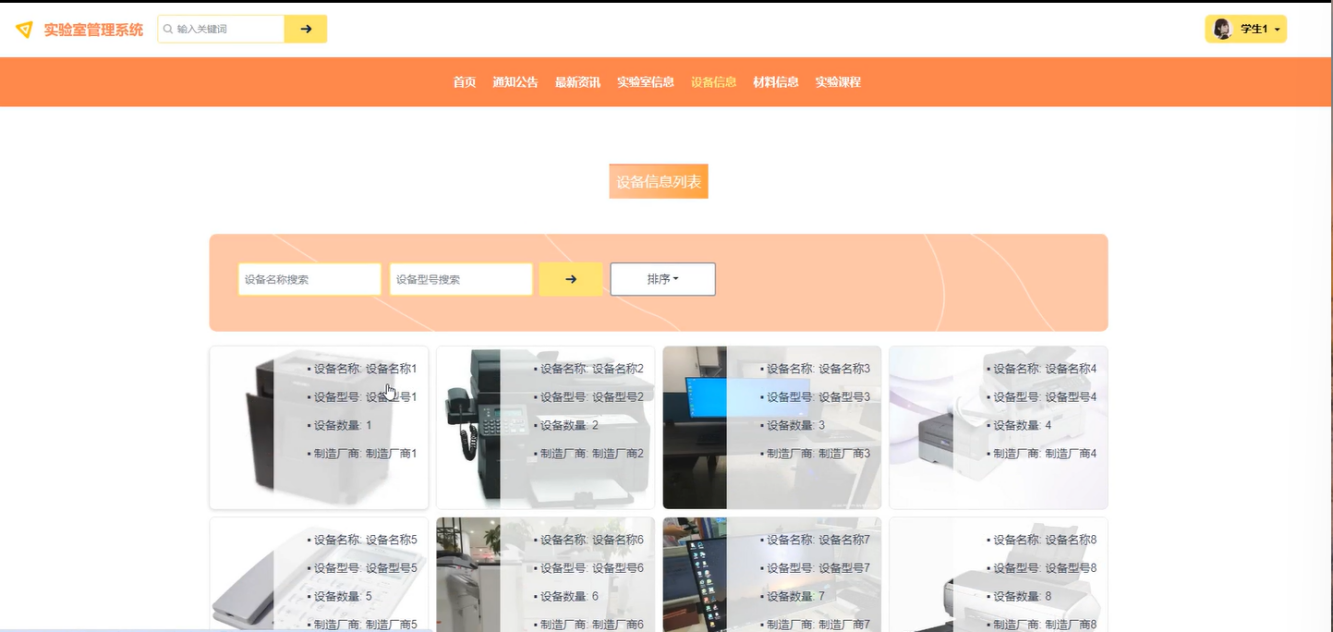Click text 设备名称: 设备名称2
Image resolution: width=1333 pixels, height=632 pixels.
click(592, 369)
